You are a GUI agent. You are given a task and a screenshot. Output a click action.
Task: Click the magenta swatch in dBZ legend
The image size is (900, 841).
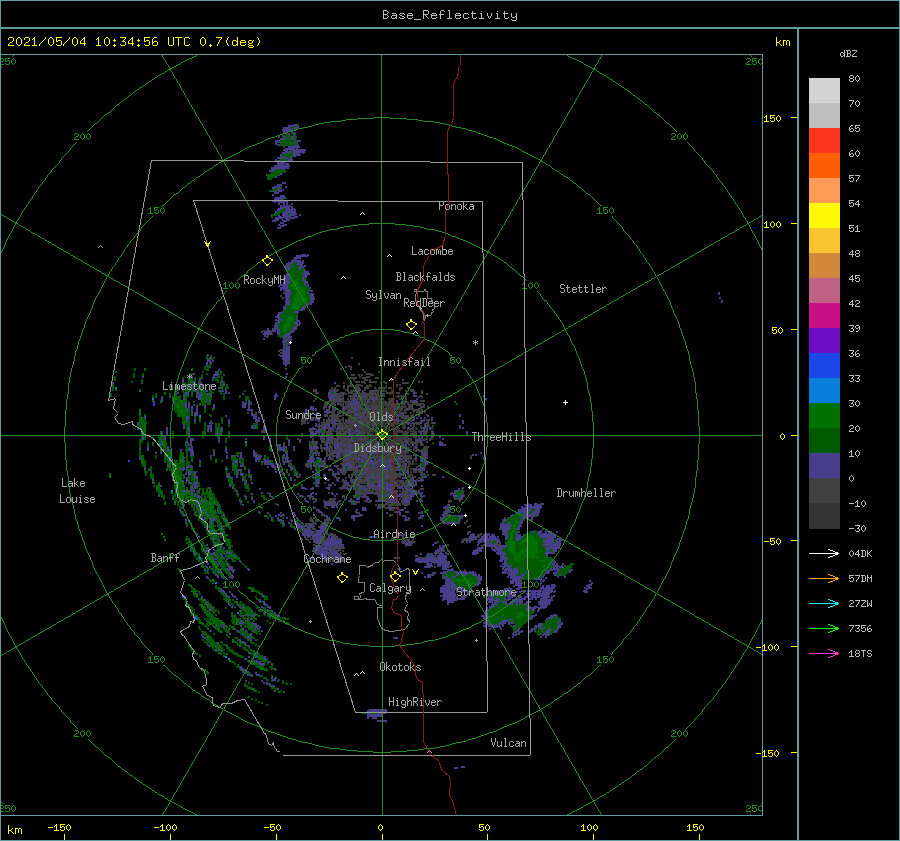pos(824,315)
